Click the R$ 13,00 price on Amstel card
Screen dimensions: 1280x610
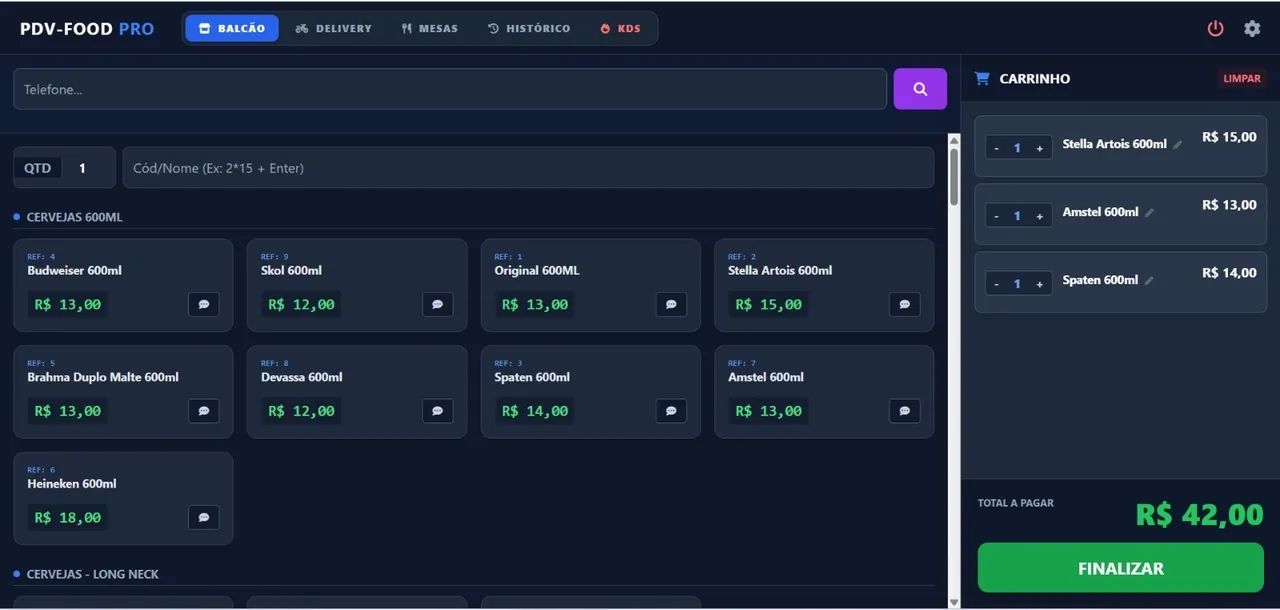[768, 411]
